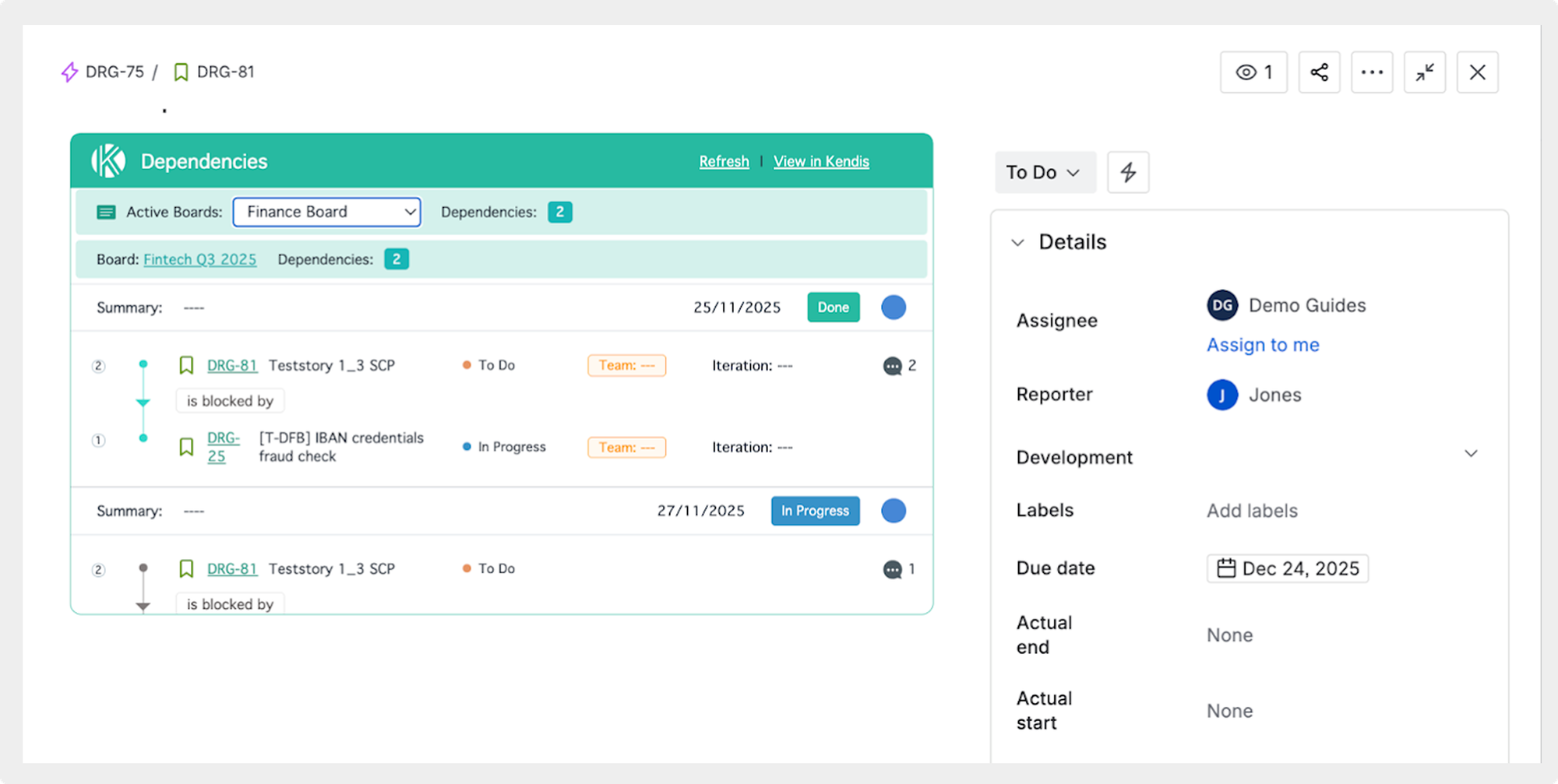Click Assign to me
Viewport: 1558px width, 784px height.
coord(1262,344)
